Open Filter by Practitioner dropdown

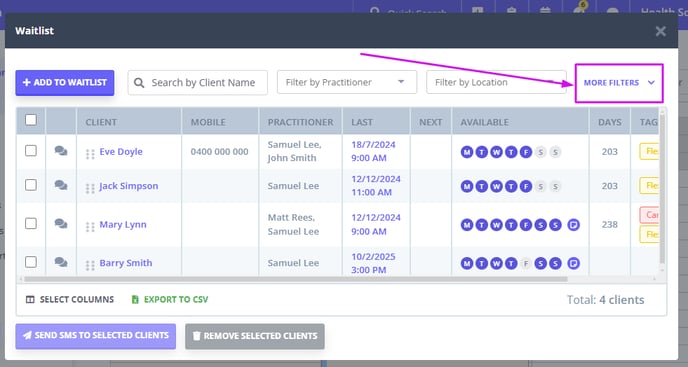[x=347, y=82]
